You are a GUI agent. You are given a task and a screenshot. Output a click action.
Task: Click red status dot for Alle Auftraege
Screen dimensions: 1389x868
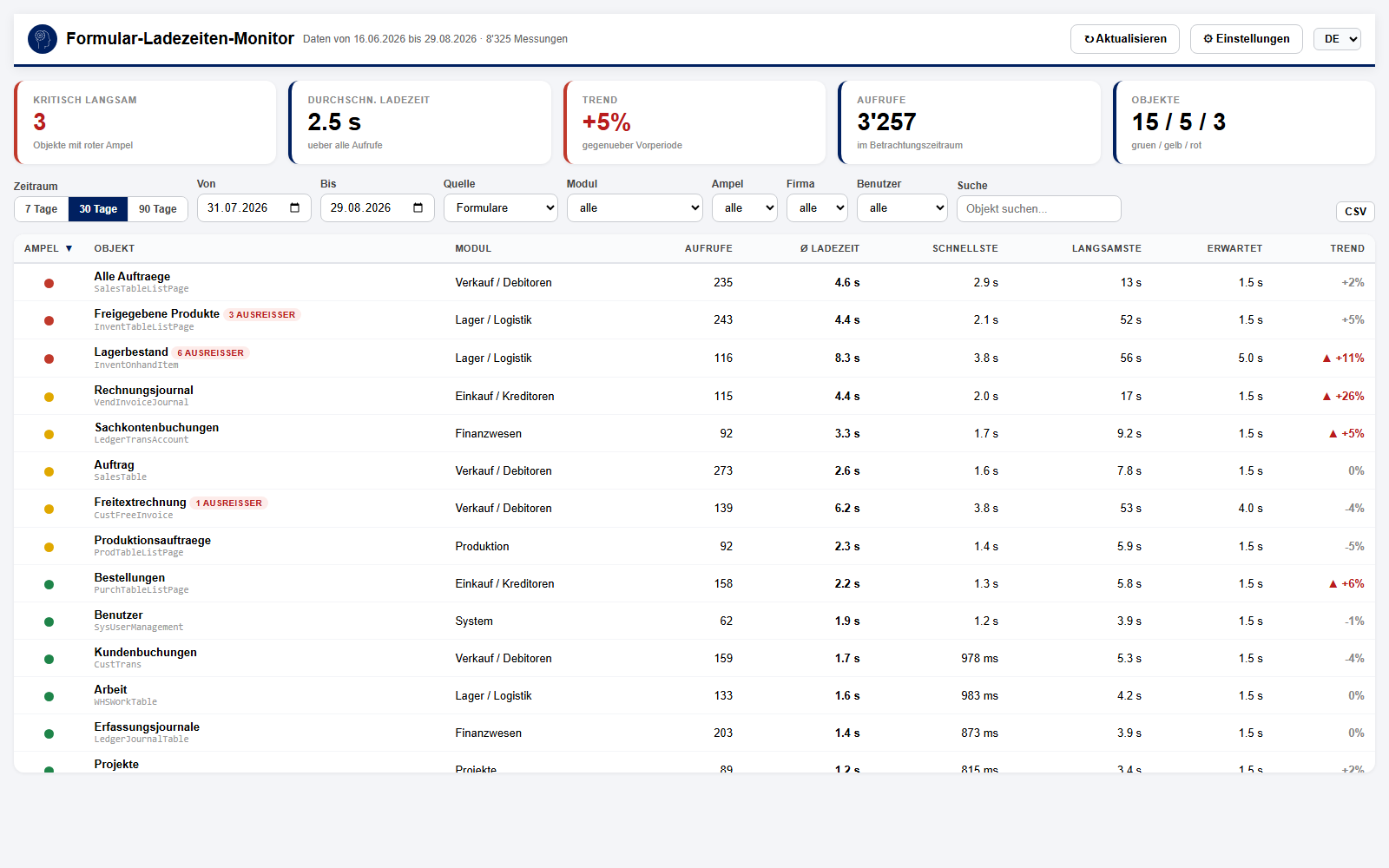pyautogui.click(x=49, y=283)
